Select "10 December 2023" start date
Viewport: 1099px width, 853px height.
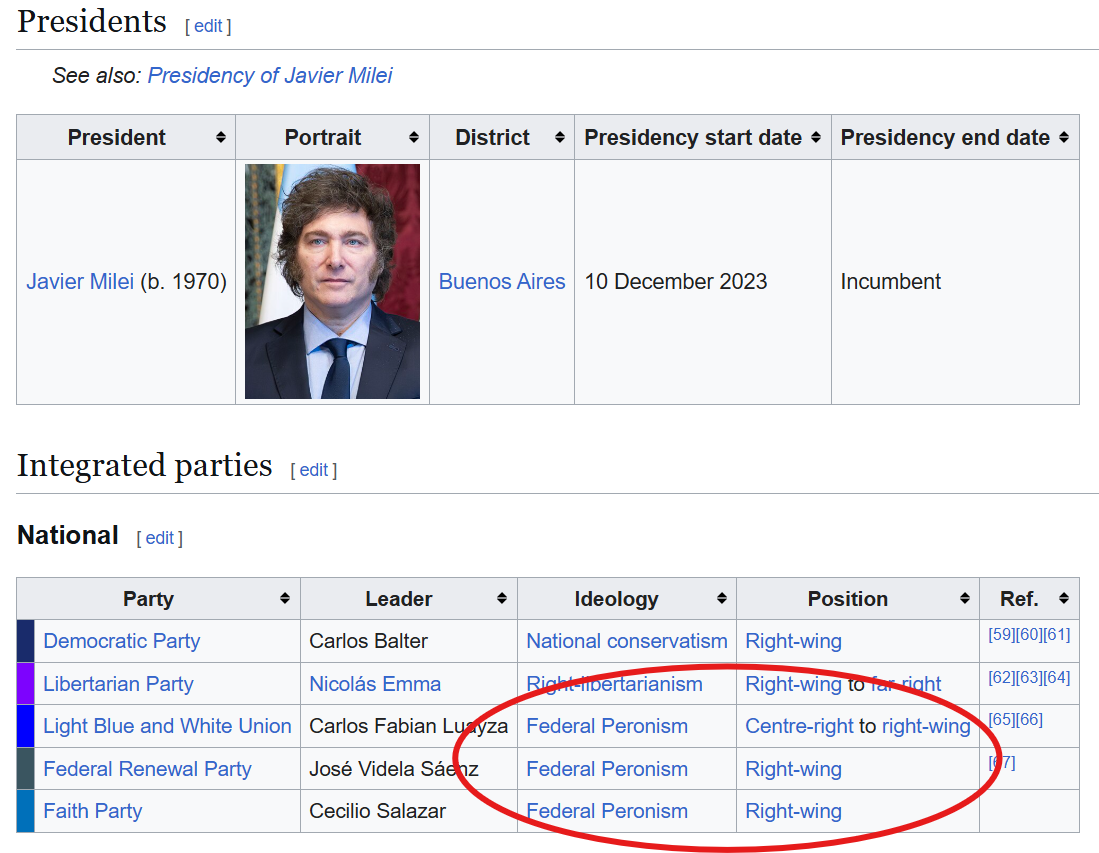[676, 281]
